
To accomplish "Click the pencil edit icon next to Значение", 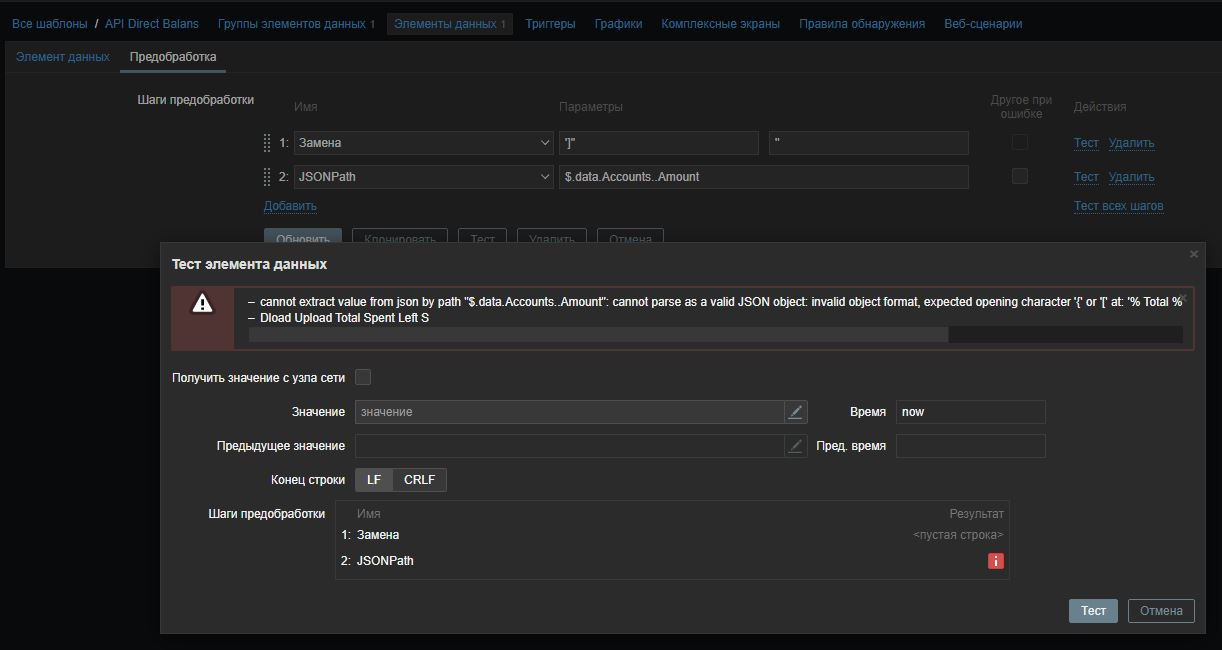I will click(x=795, y=412).
